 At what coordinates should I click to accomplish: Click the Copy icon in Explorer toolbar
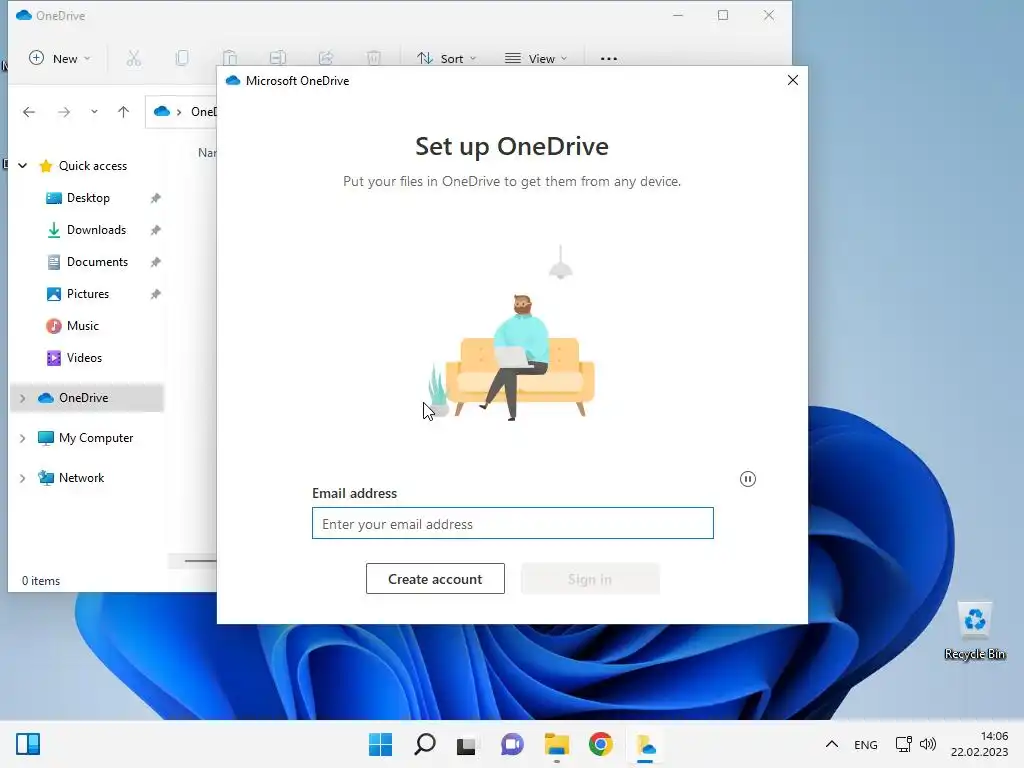tap(182, 58)
